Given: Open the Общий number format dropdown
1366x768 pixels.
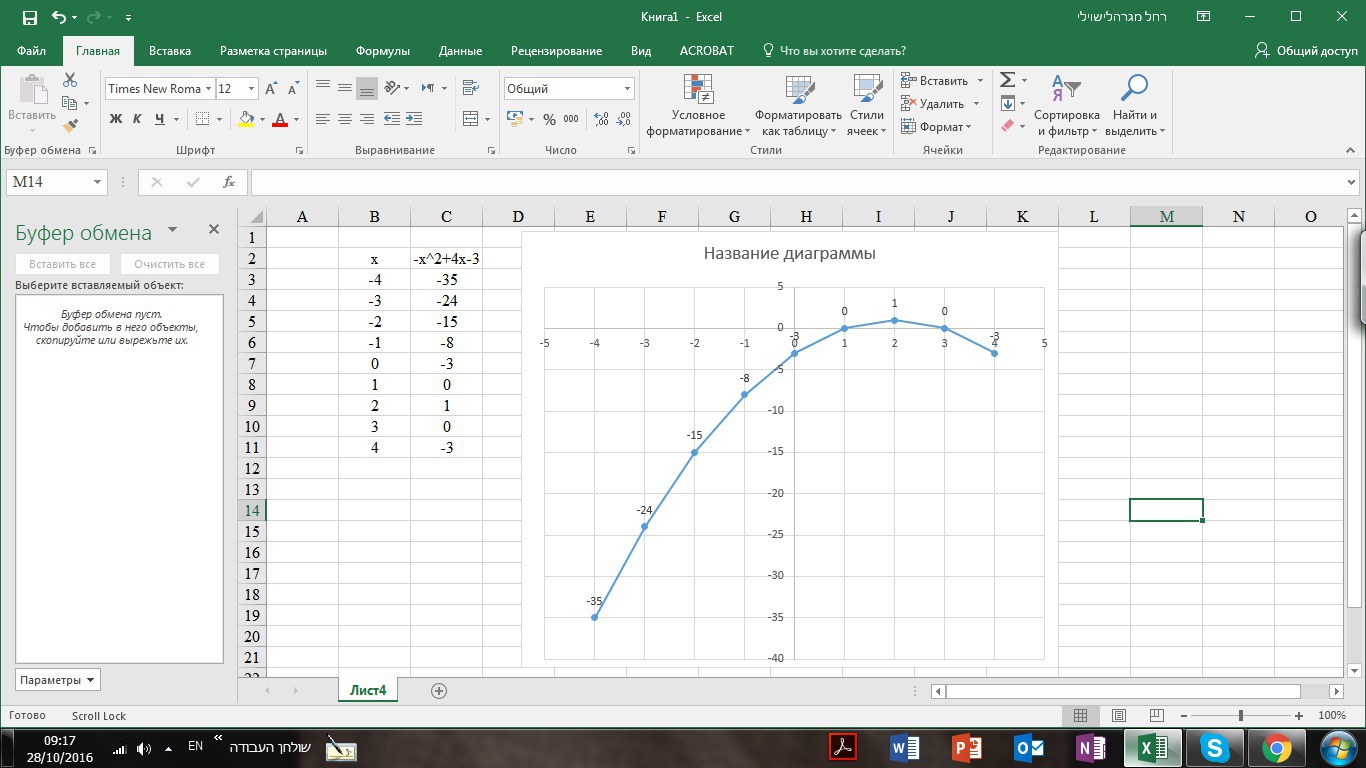Looking at the screenshot, I should point(627,89).
